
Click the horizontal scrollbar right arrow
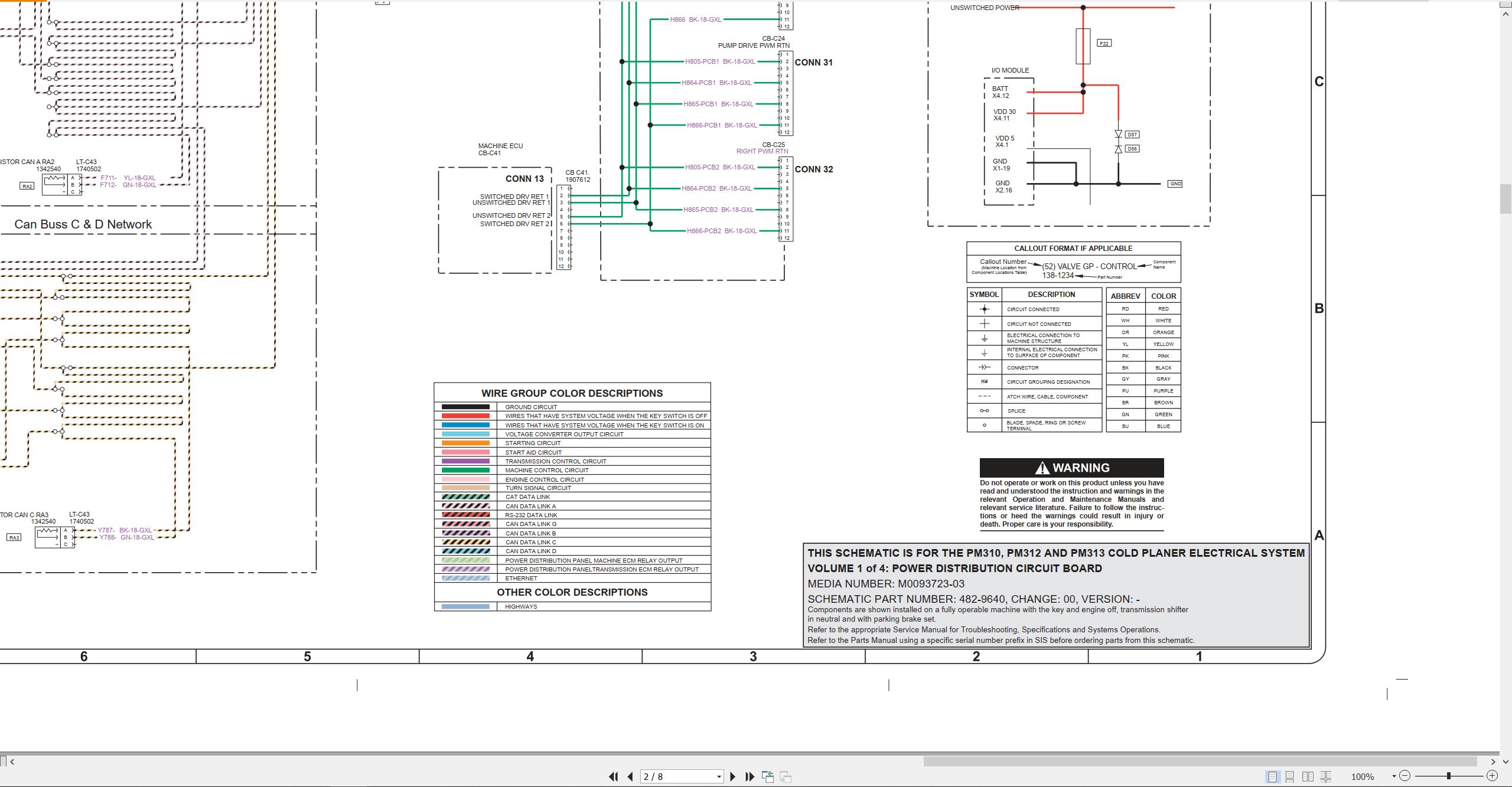[x=1493, y=762]
